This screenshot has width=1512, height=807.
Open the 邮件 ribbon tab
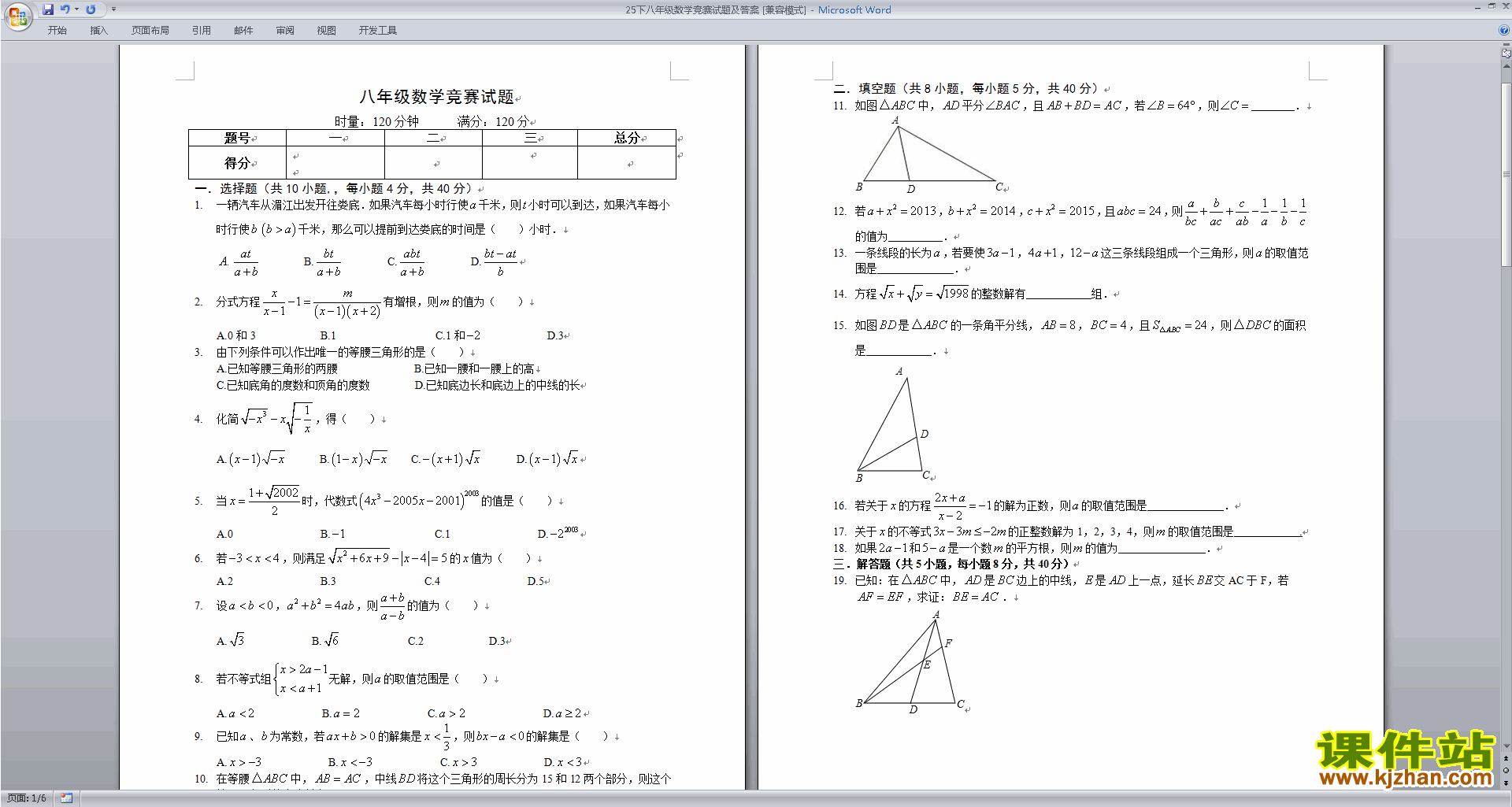click(243, 31)
